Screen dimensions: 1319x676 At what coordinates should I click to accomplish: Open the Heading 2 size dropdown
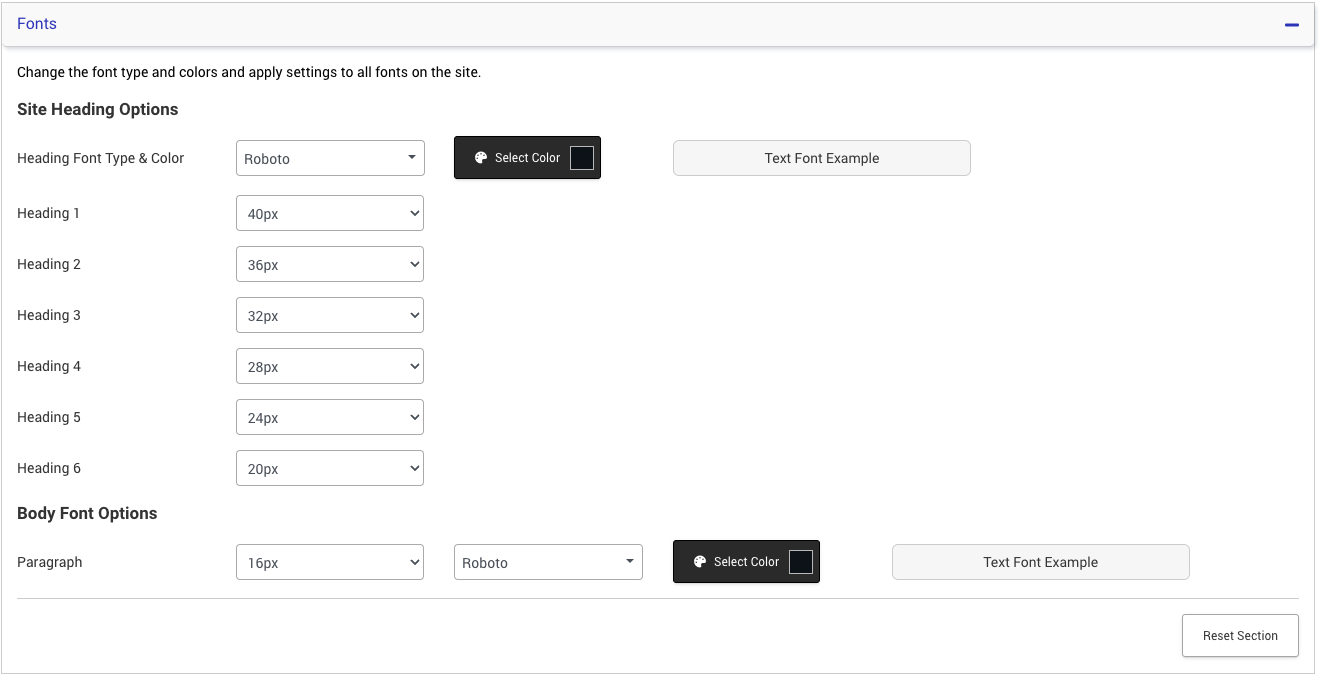pyautogui.click(x=330, y=264)
